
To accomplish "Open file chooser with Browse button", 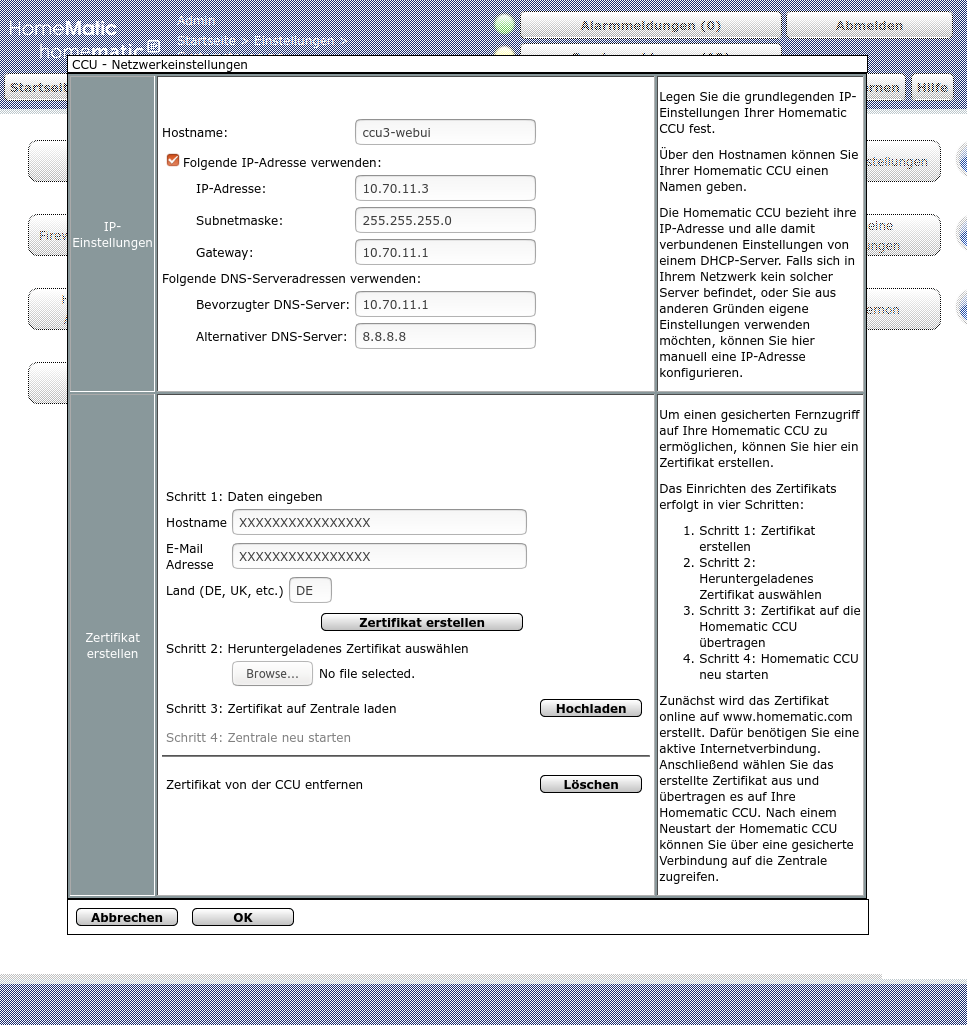I will pos(272,674).
